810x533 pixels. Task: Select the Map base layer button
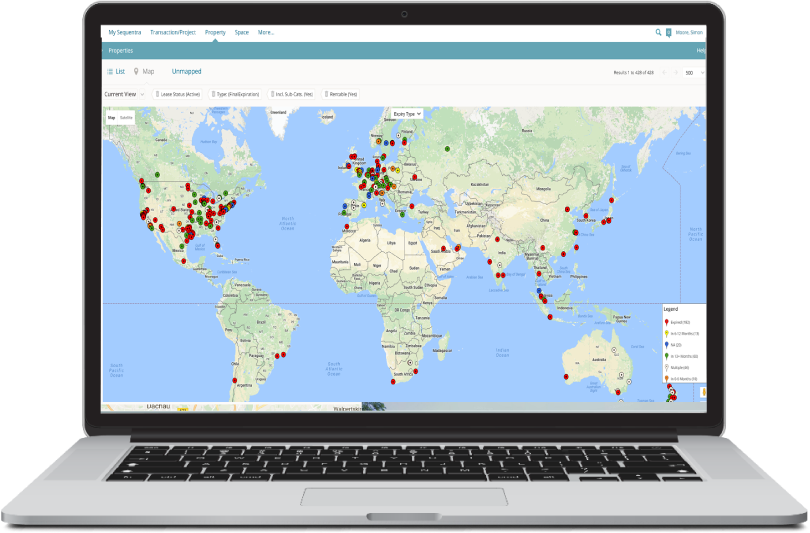(112, 118)
